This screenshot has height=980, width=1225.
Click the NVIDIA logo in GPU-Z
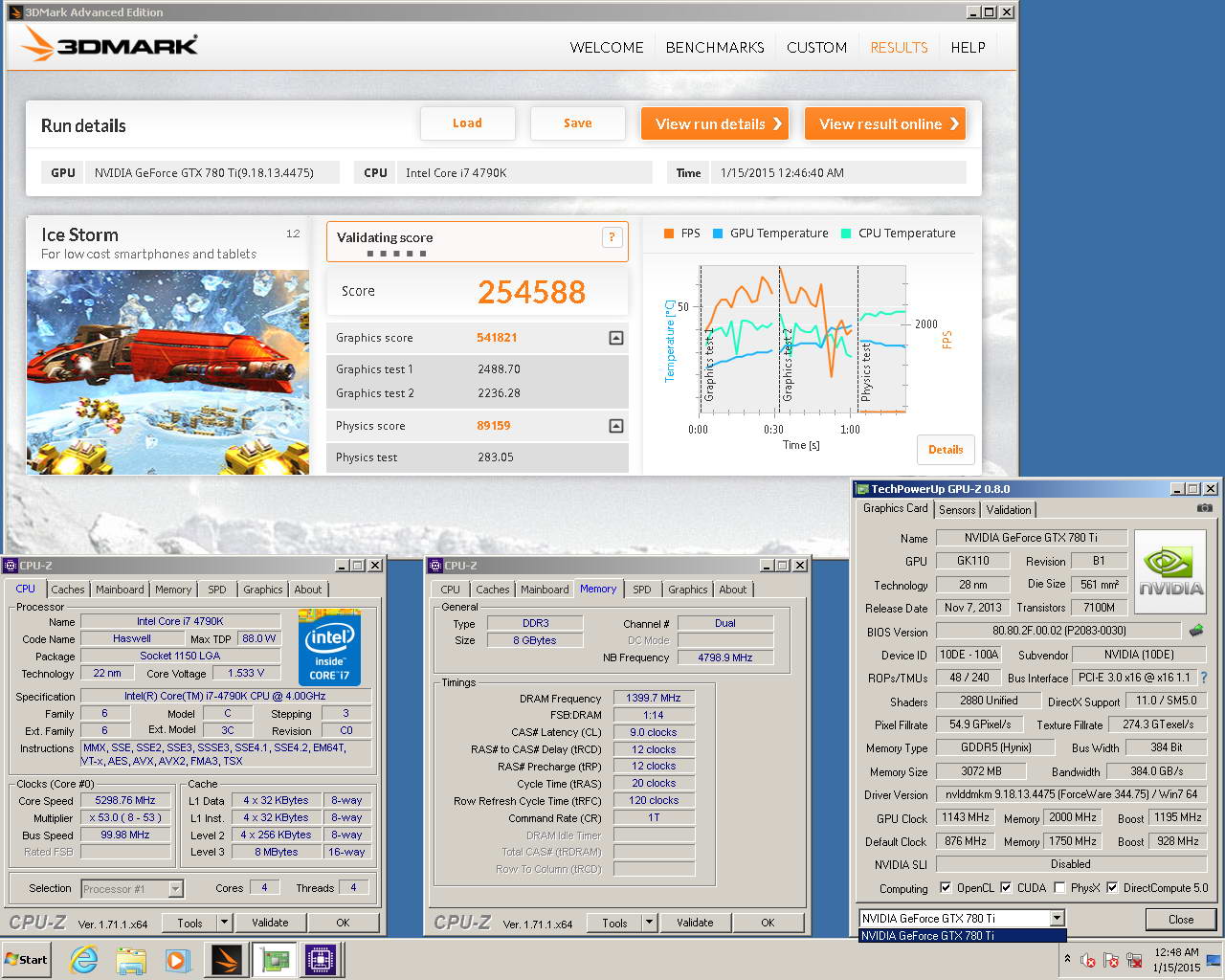[x=1170, y=571]
